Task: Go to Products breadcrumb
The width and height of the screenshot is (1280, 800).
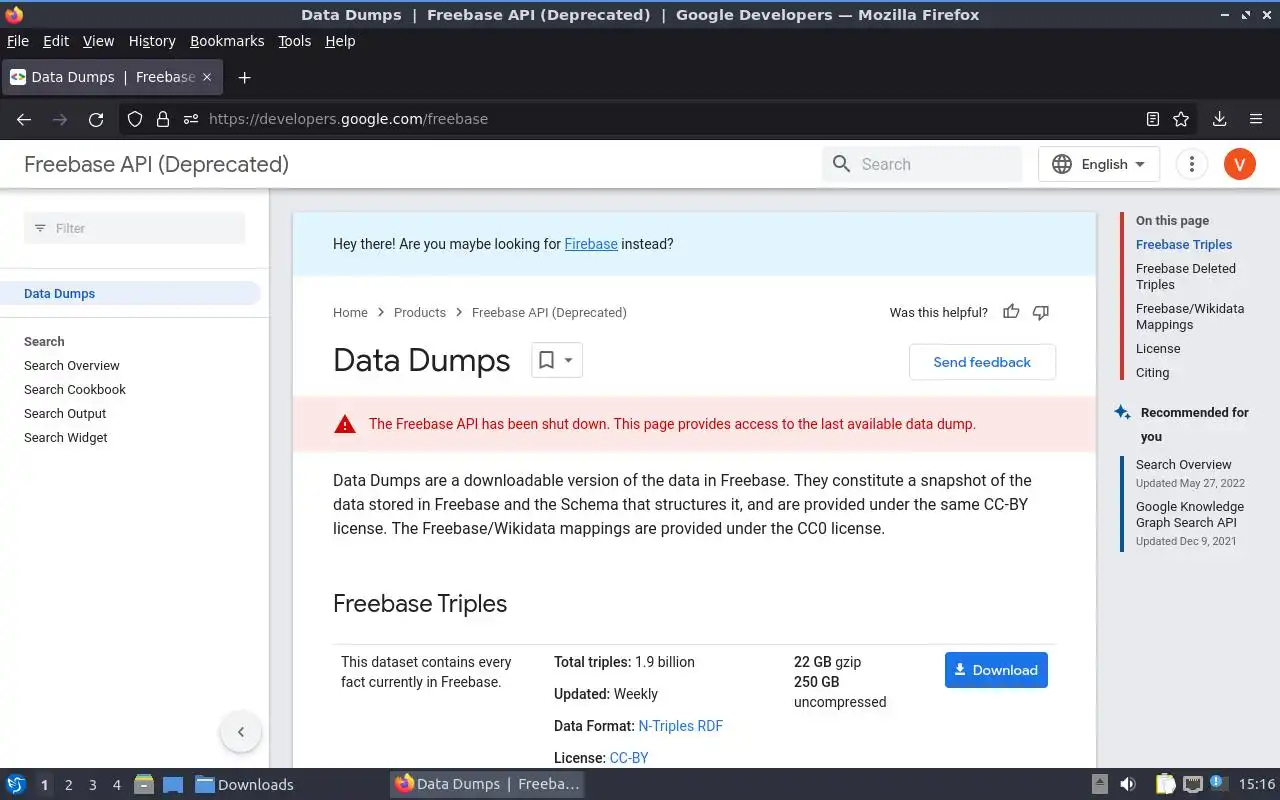Action: coord(420,312)
